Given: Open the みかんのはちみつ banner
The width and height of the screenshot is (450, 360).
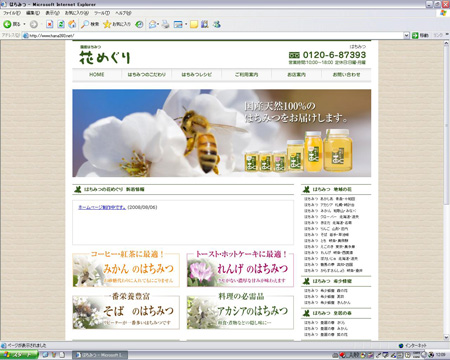Looking at the screenshot, I should pyautogui.click(x=126, y=270).
